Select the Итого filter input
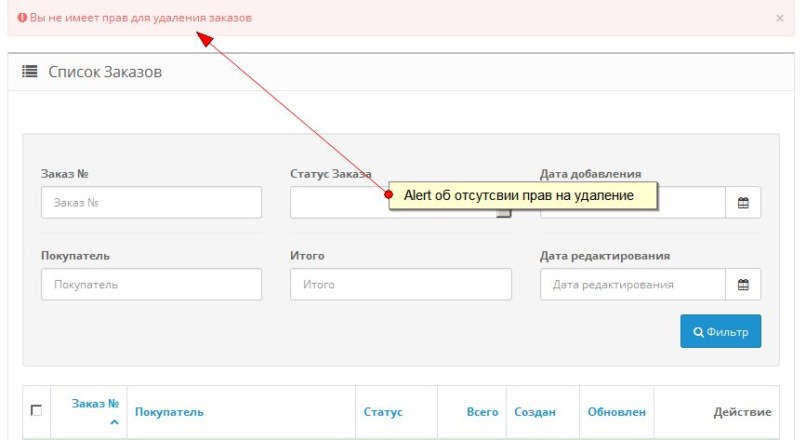 (x=400, y=285)
